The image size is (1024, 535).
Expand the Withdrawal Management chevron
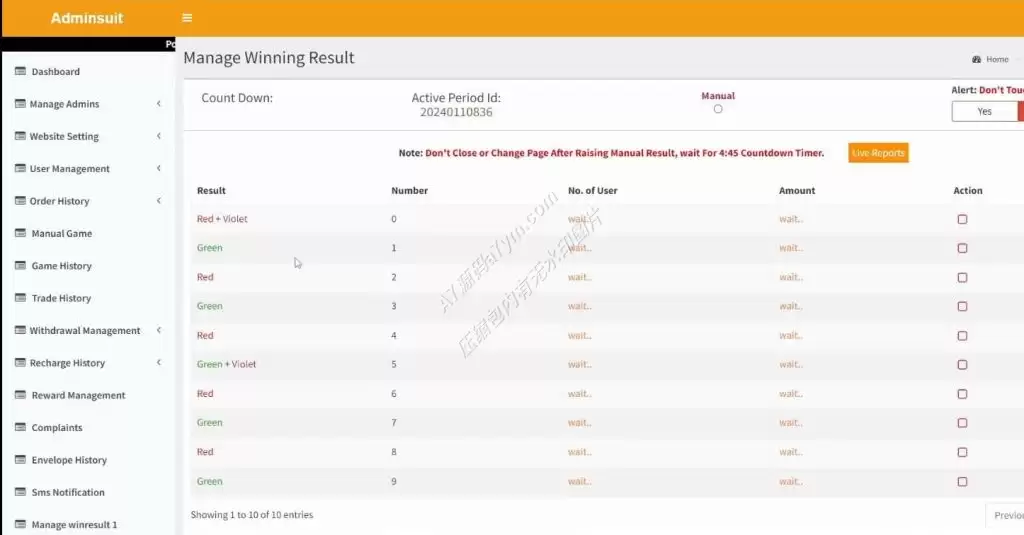coord(159,331)
